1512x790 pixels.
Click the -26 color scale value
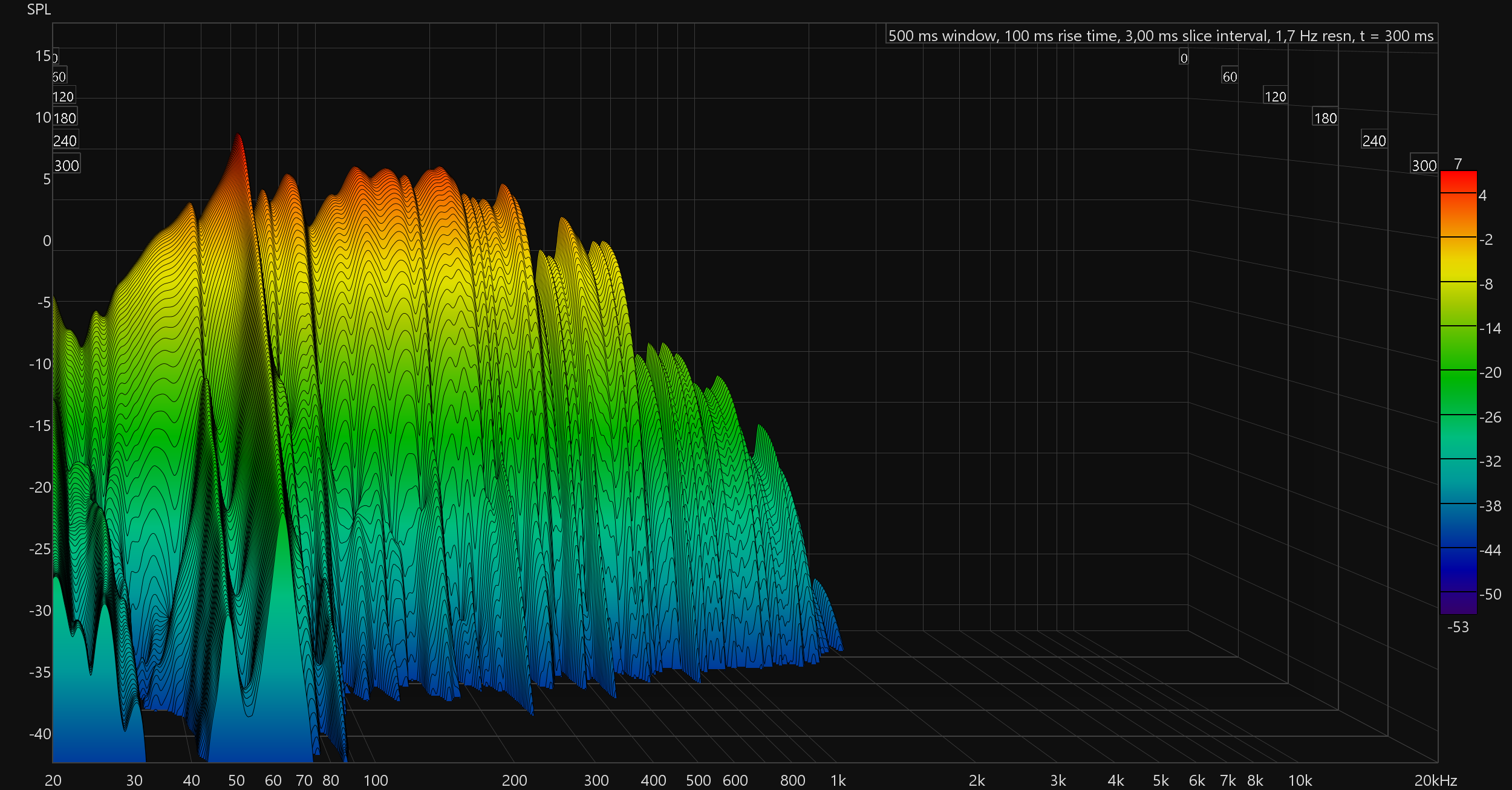point(1490,417)
